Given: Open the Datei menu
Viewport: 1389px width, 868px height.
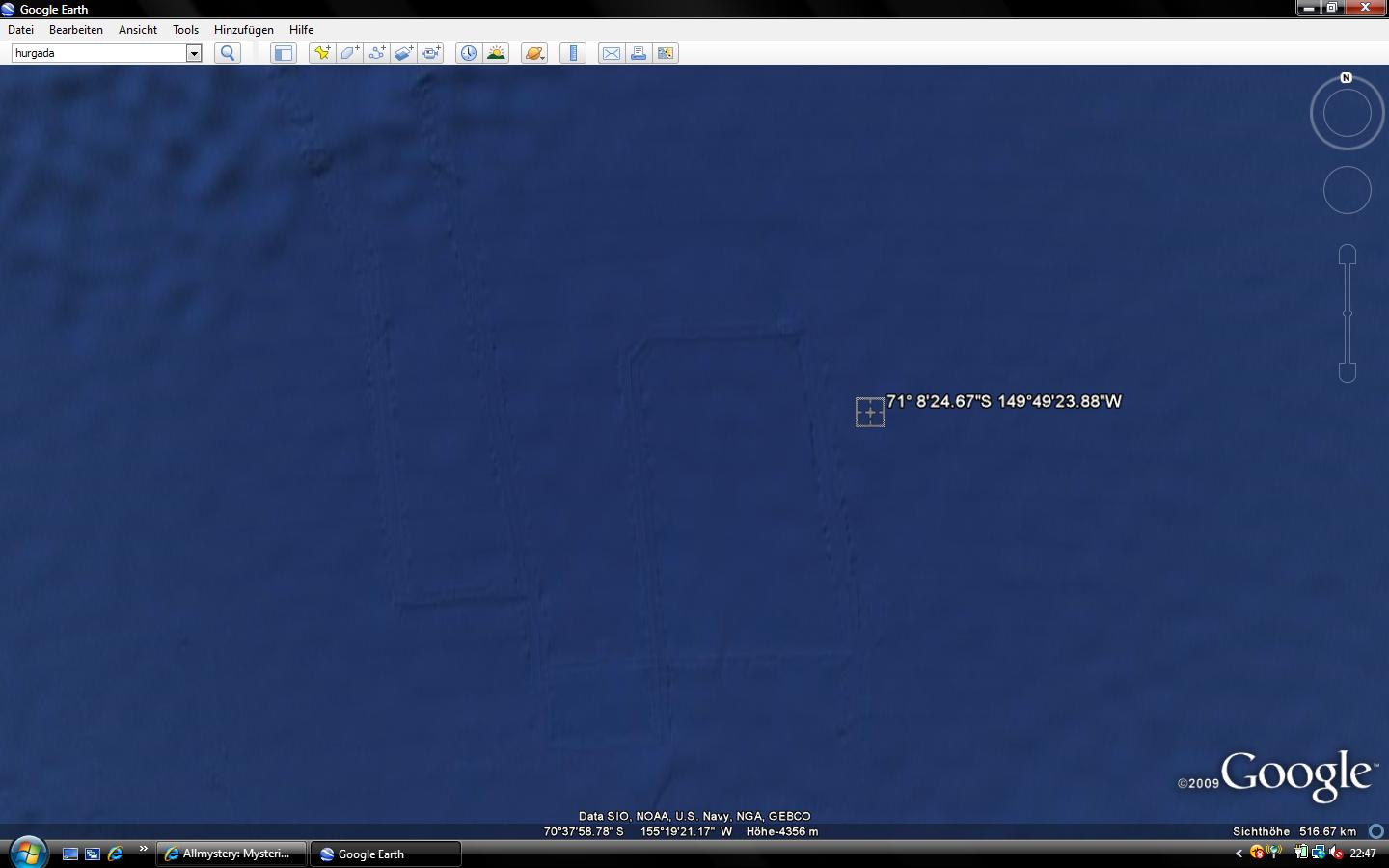Looking at the screenshot, I should coord(20,30).
